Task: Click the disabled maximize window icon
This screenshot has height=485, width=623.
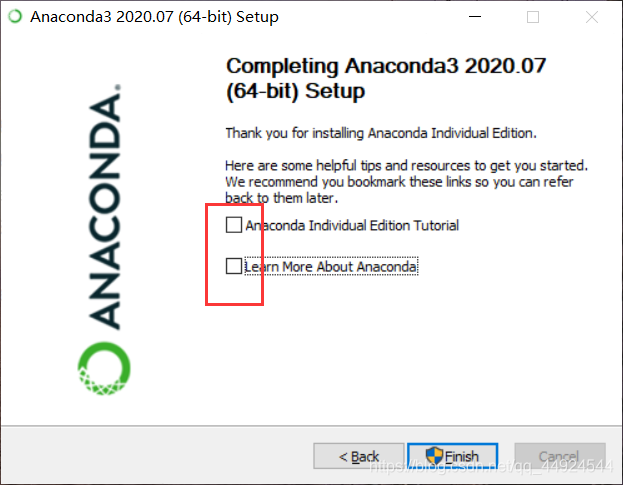Action: point(533,17)
